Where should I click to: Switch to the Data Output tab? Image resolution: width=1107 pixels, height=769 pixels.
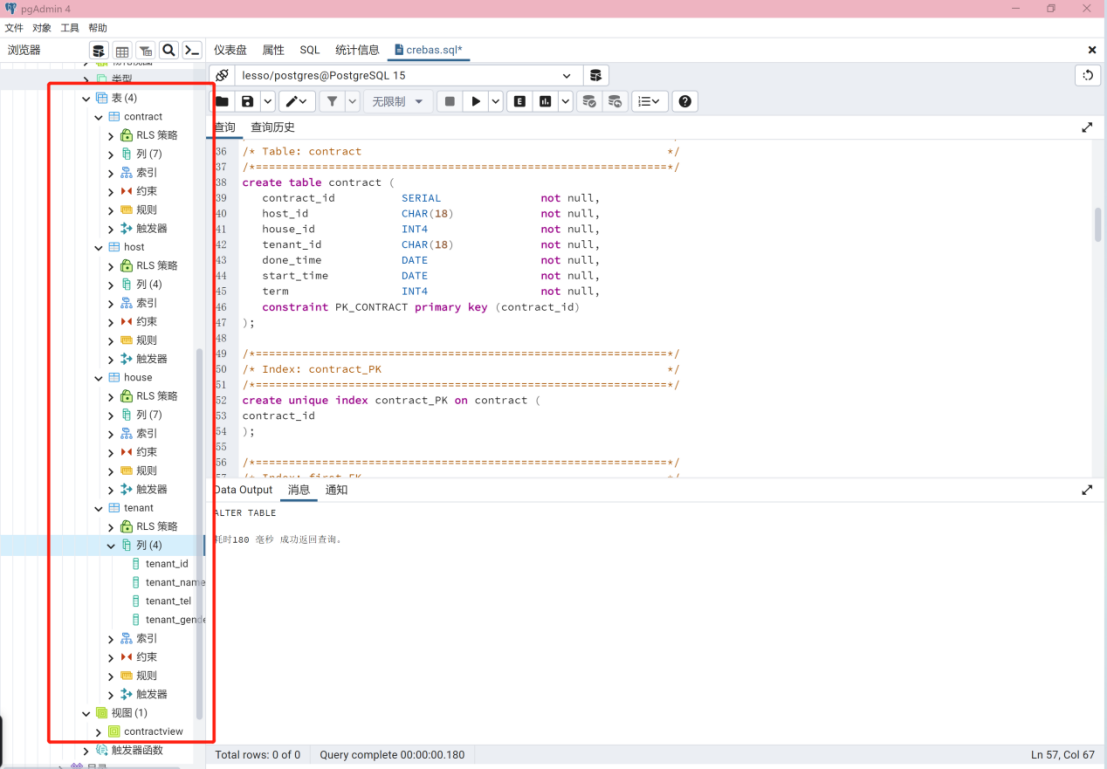pos(243,490)
